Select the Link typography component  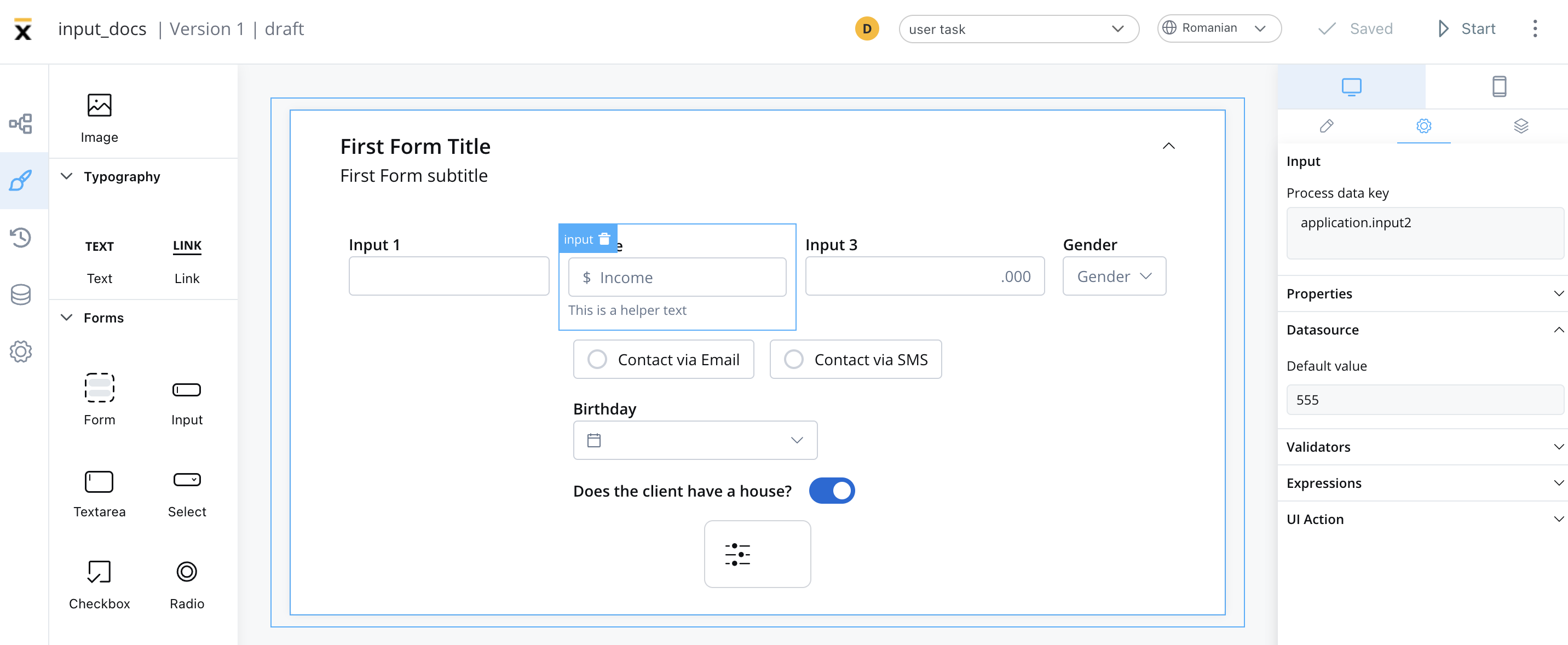tap(187, 261)
